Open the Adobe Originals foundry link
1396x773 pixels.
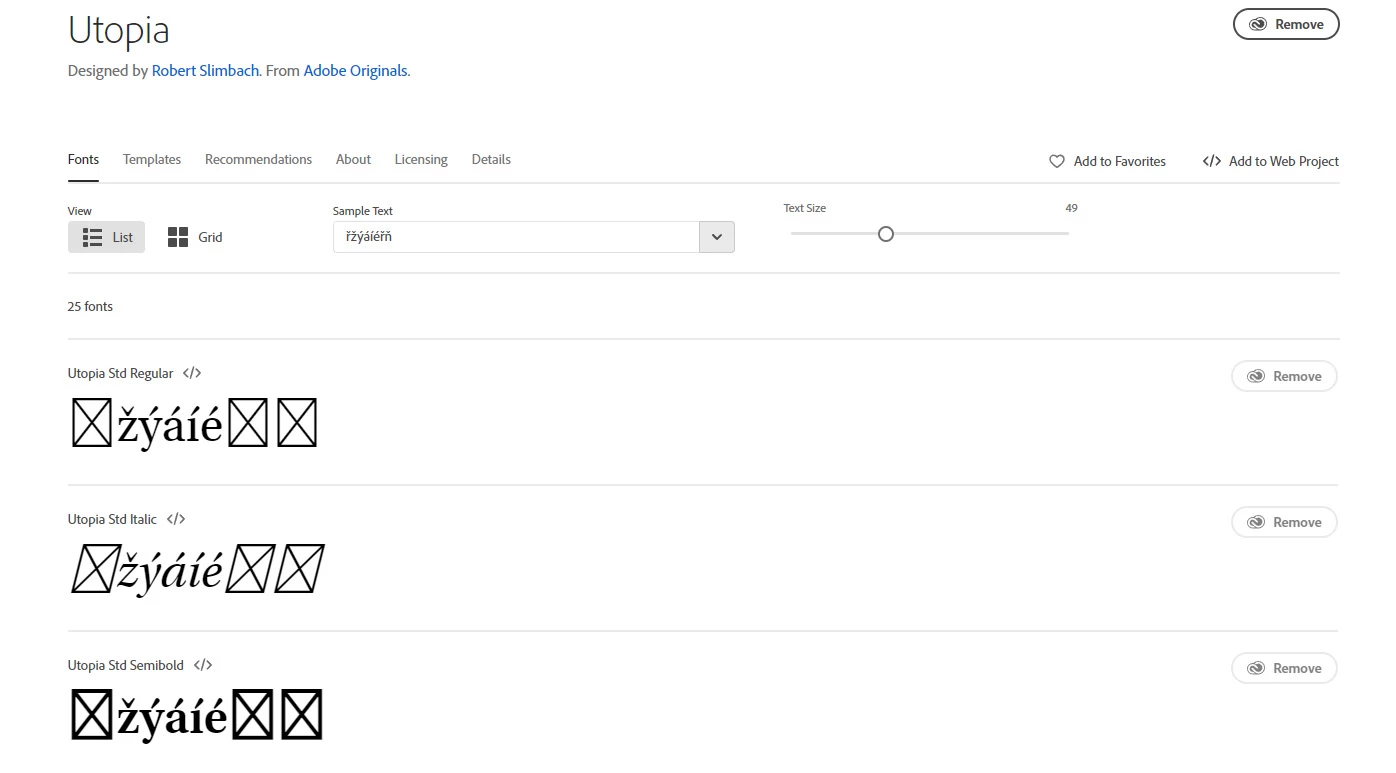coord(355,71)
